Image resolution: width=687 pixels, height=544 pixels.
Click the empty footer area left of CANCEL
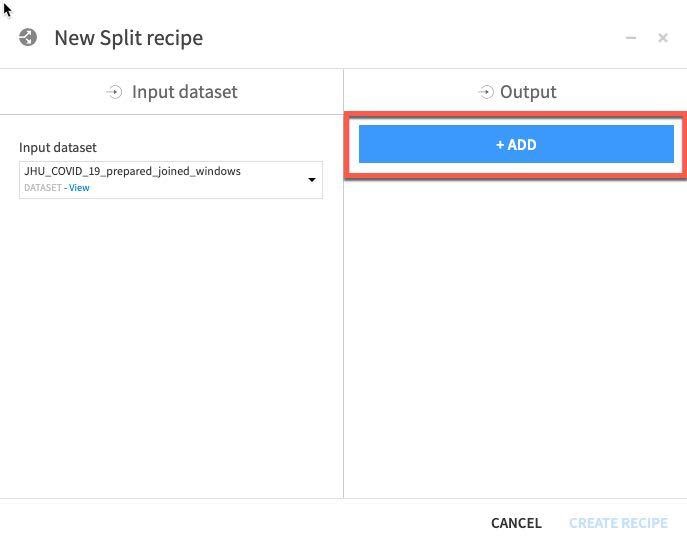point(240,523)
